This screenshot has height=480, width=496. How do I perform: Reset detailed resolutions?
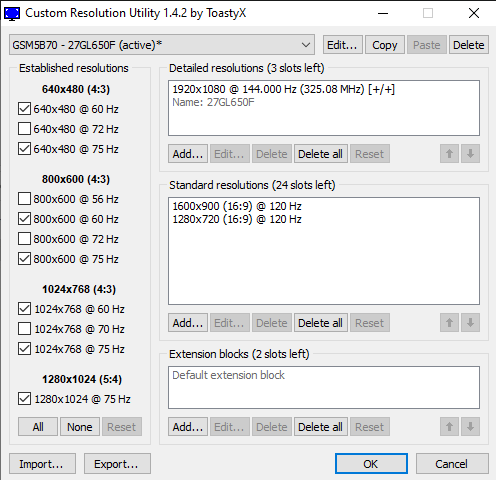tap(370, 154)
